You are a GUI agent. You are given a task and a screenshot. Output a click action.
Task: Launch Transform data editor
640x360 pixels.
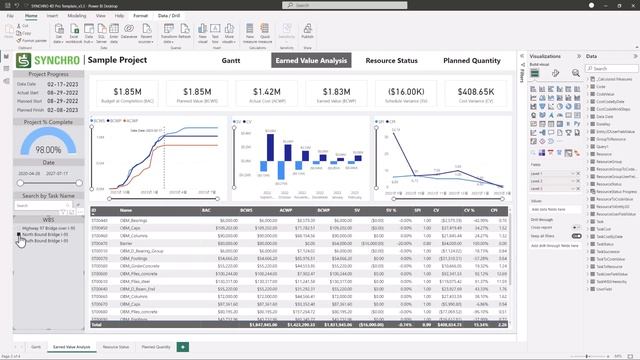tap(169, 33)
